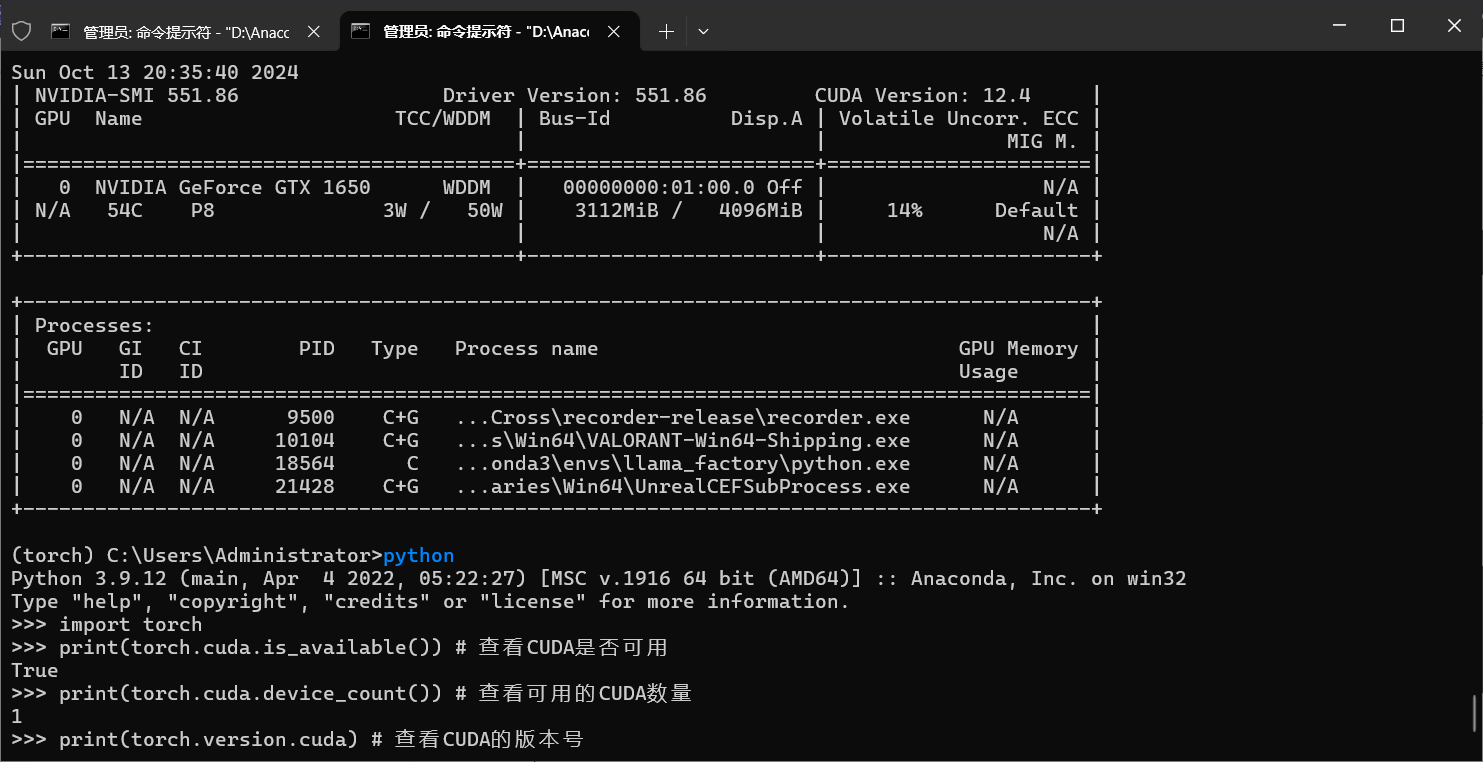Click the timestamp 'Sun Oct 13 20:35:40 2024'
This screenshot has height=762, width=1483.
pyautogui.click(x=155, y=72)
